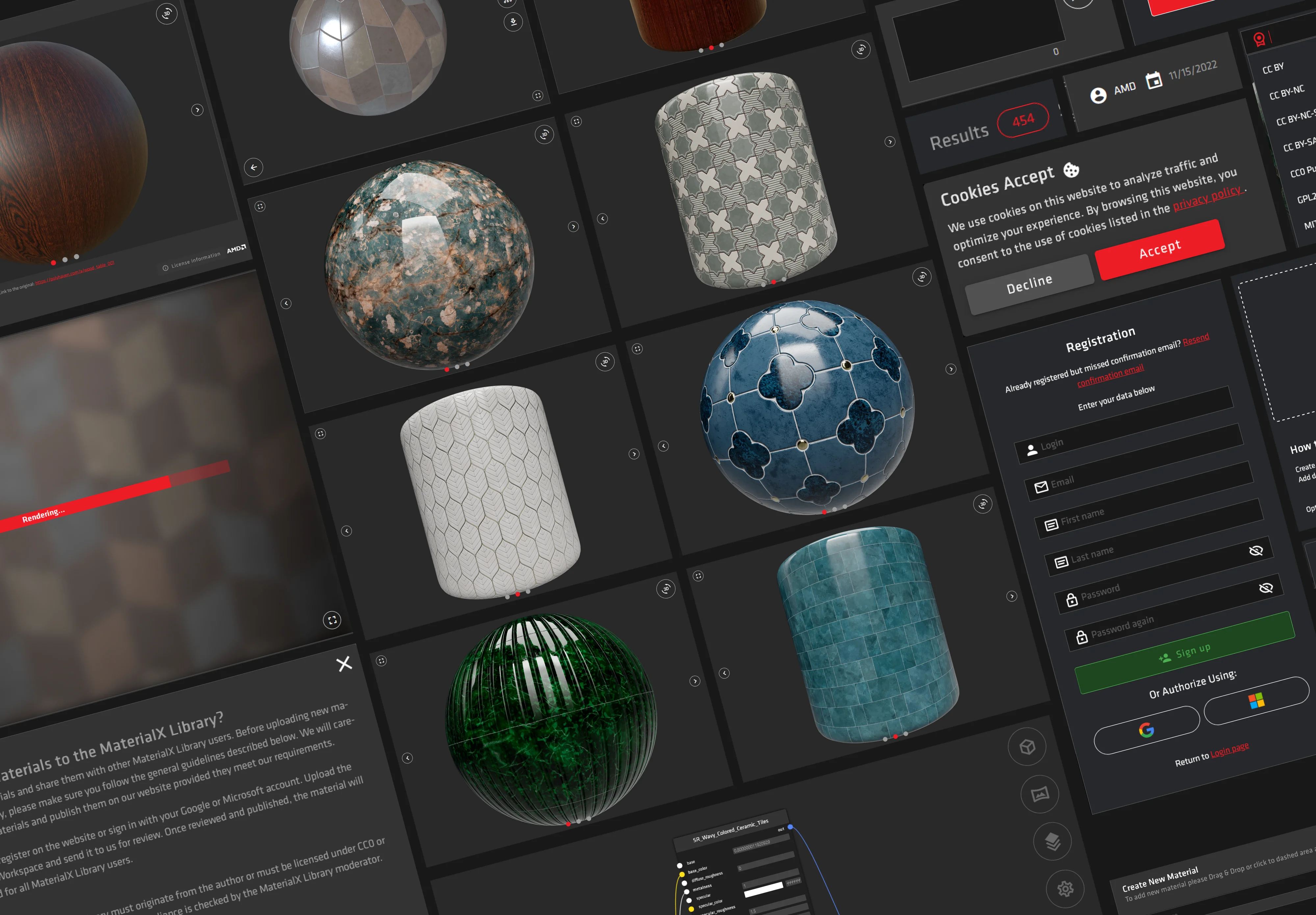Sign in with the Google logo button

(x=1146, y=730)
